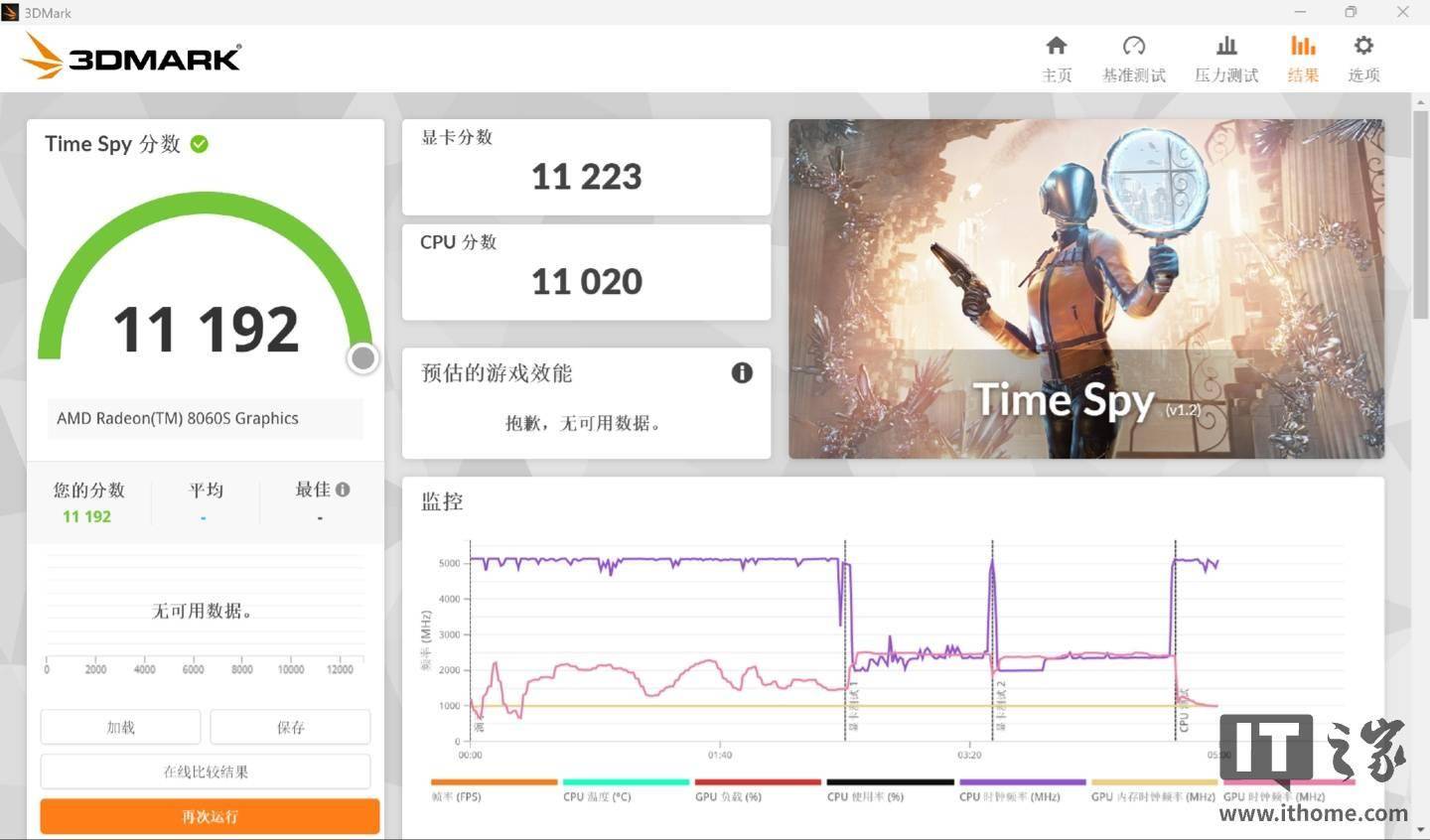1430x840 pixels.
Task: Click 在线比较结果 compare online button
Action: pos(206,771)
